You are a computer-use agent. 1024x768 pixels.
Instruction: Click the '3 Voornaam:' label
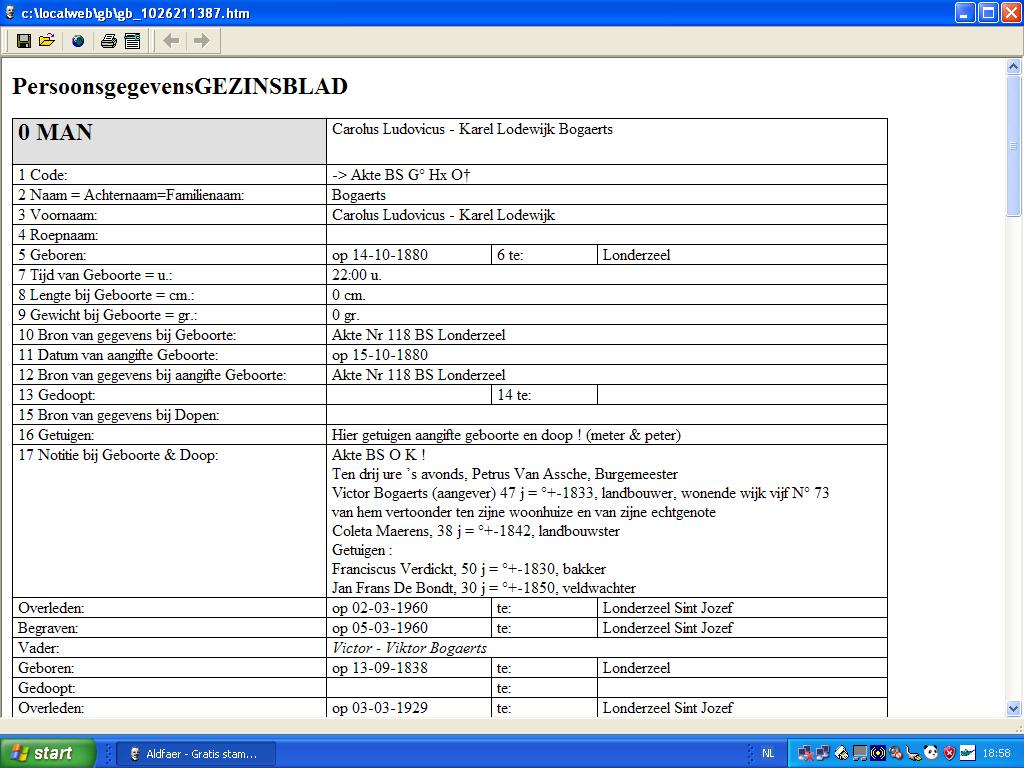pyautogui.click(x=57, y=215)
